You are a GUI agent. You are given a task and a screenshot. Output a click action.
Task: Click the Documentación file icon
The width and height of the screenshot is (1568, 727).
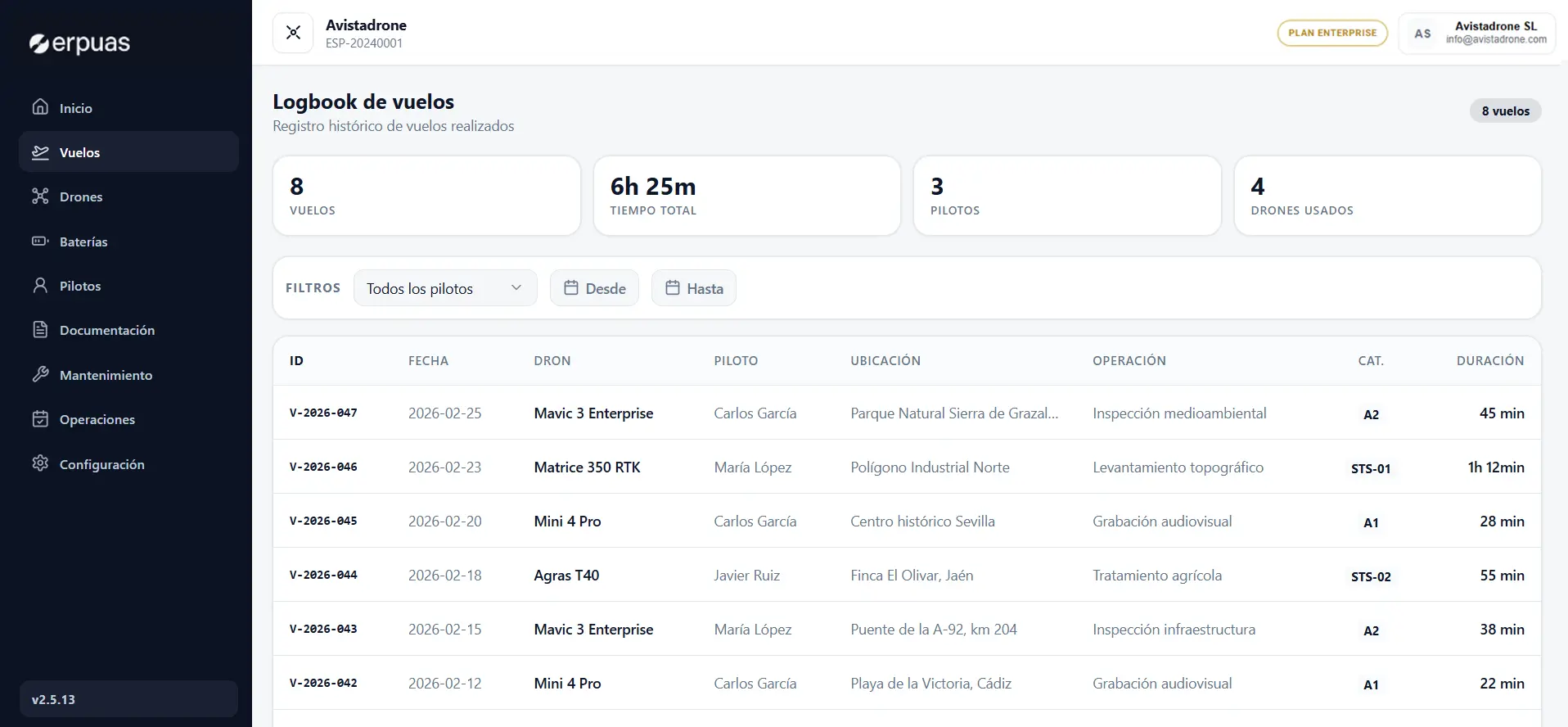click(40, 330)
